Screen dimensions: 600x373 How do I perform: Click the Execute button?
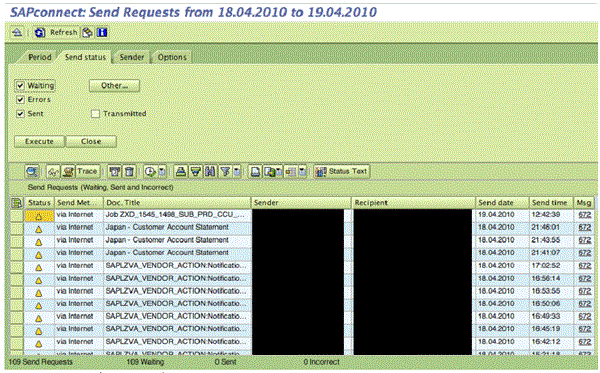pyautogui.click(x=39, y=142)
